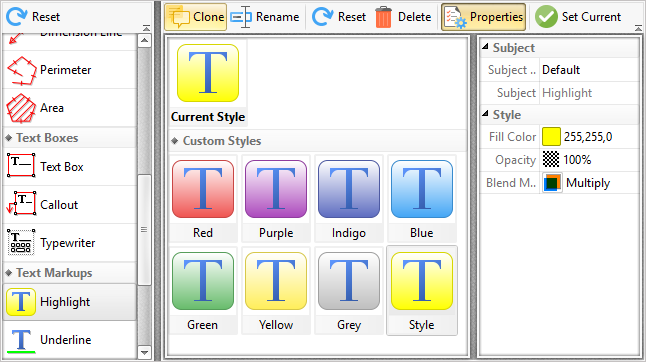
Task: Select the Perimeter tool
Action: tap(69, 70)
